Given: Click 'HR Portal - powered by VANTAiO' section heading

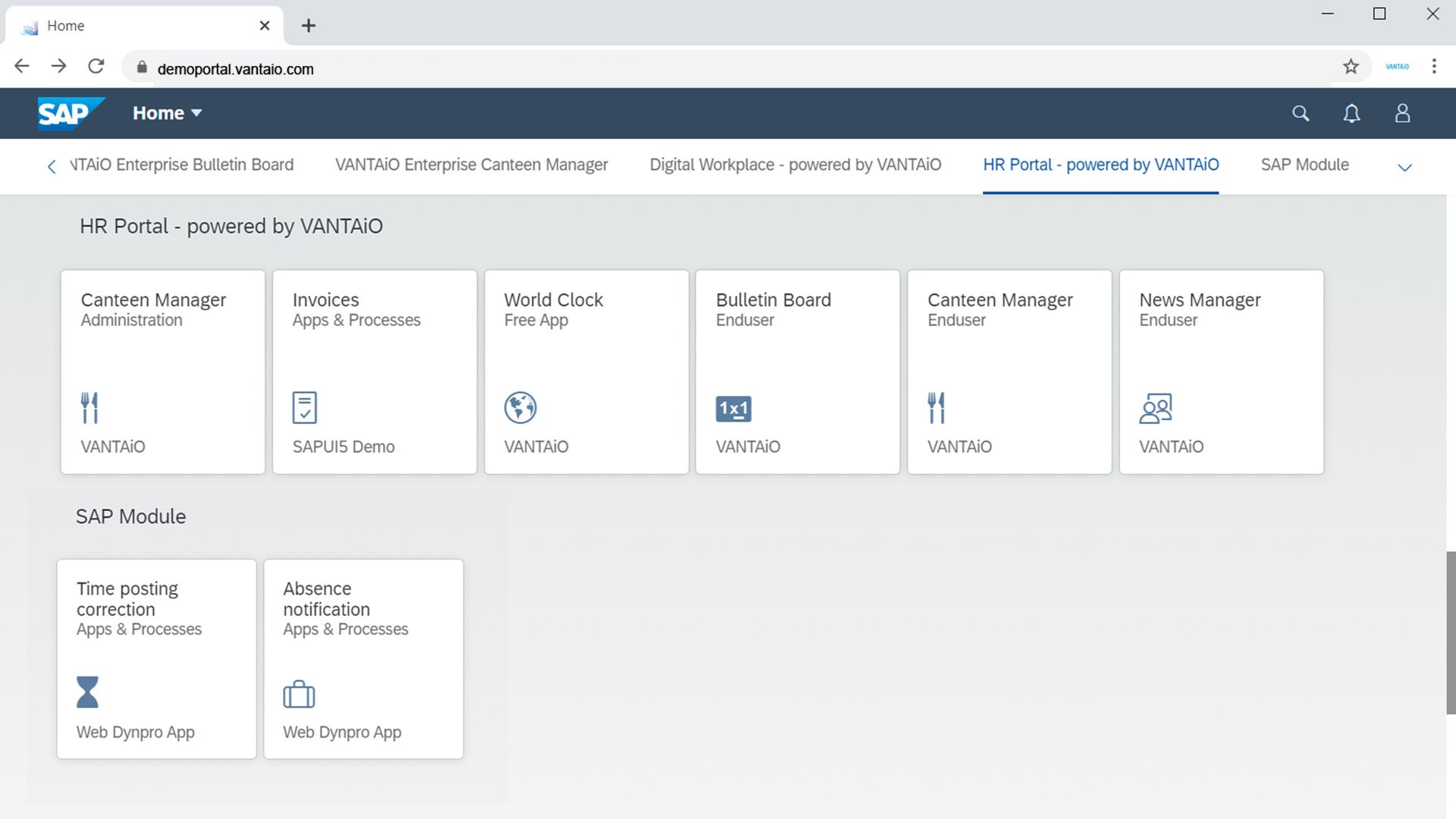Looking at the screenshot, I should click(231, 226).
